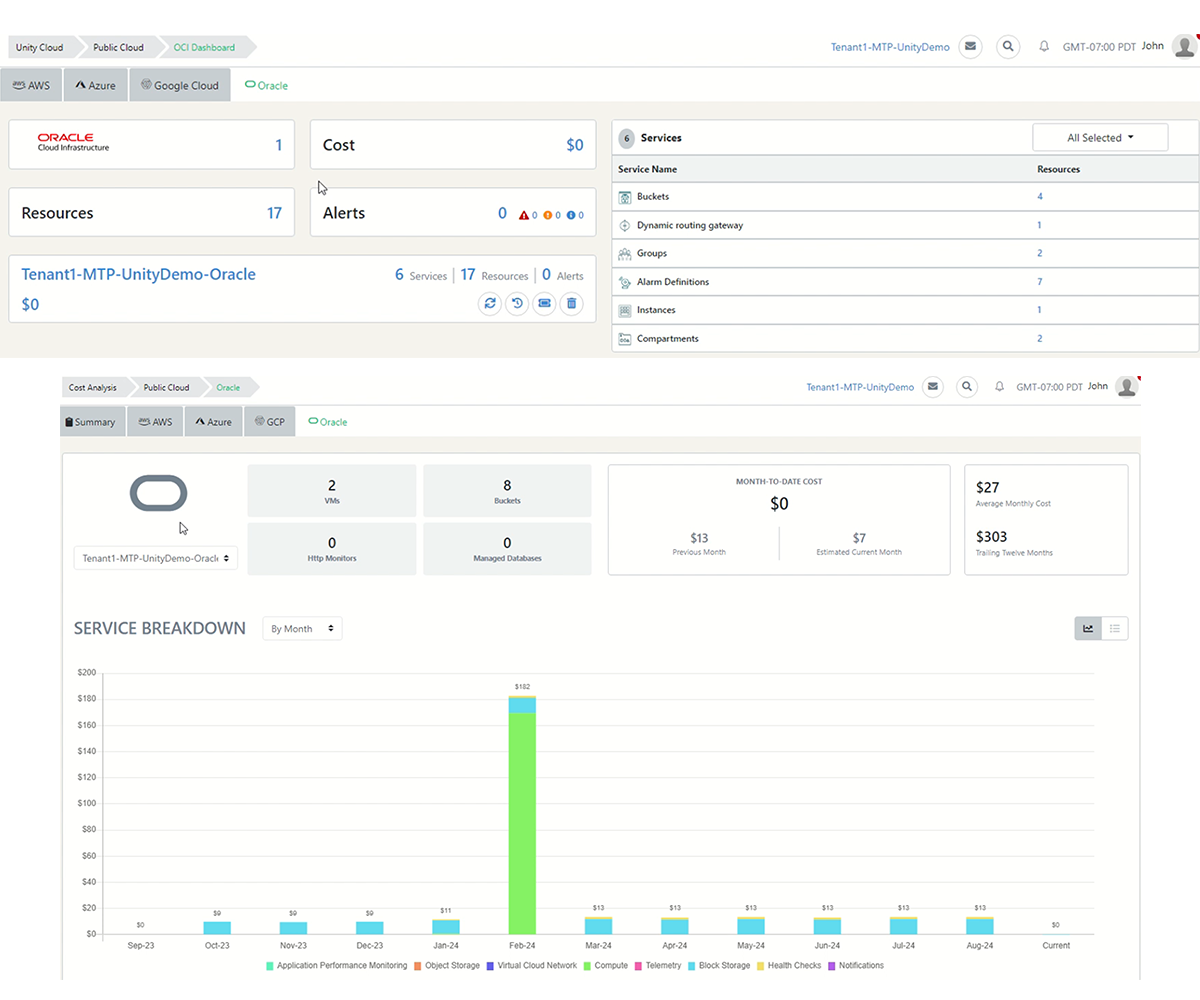This screenshot has height=1000, width=1200.
Task: Switch to the chart view of Service Breakdown
Action: [1088, 628]
